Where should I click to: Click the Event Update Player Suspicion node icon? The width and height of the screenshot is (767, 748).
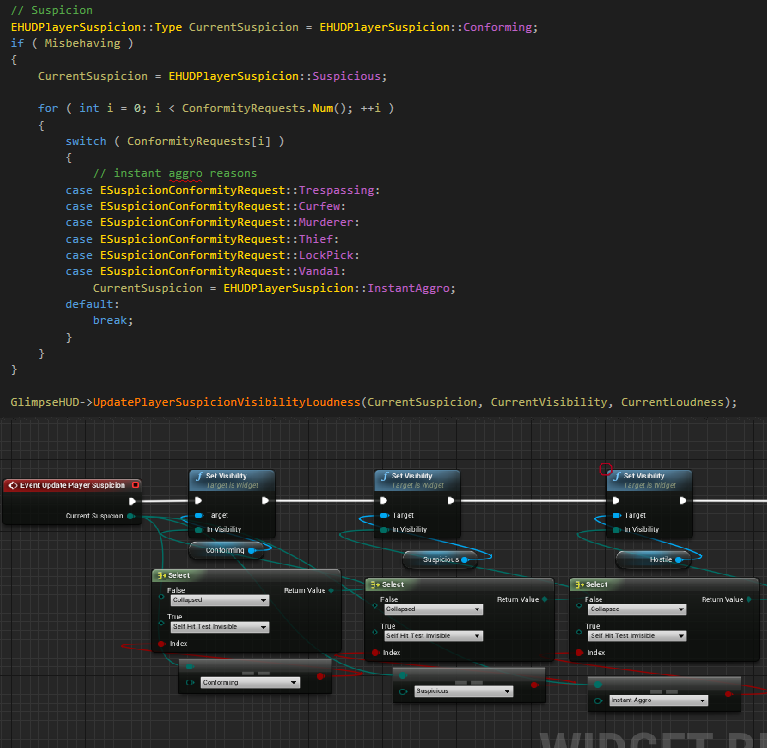click(13, 485)
